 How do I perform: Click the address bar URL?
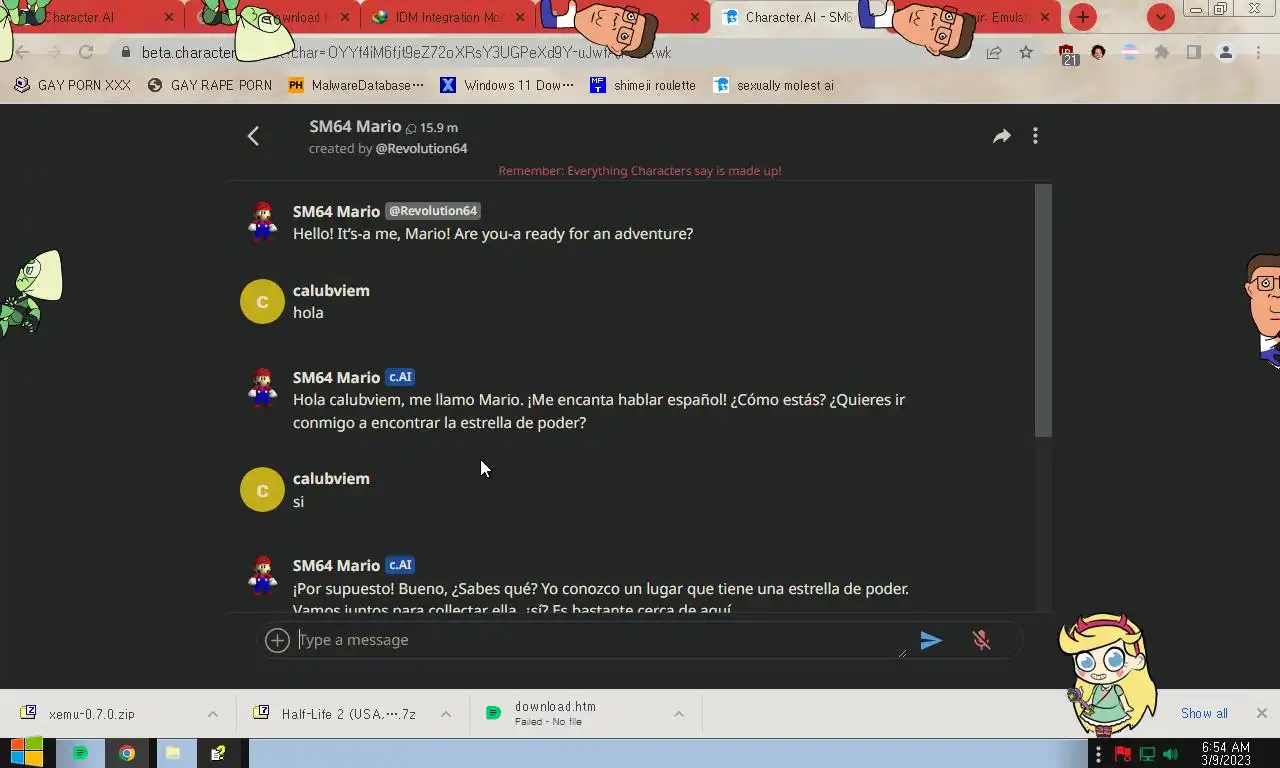[405, 52]
